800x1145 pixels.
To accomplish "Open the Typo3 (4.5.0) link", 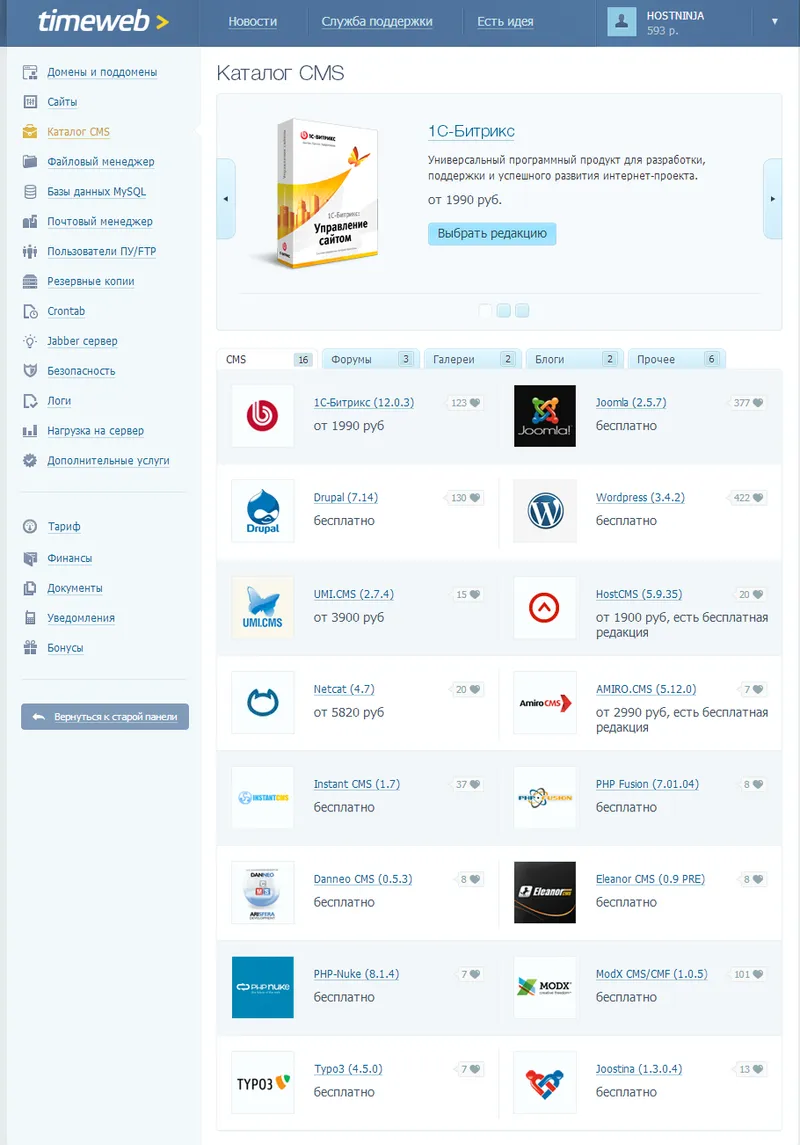I will [x=348, y=1069].
